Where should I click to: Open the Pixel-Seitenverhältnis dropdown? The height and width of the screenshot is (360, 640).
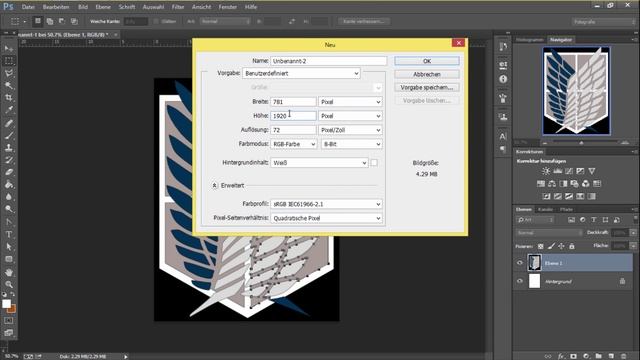coord(326,218)
